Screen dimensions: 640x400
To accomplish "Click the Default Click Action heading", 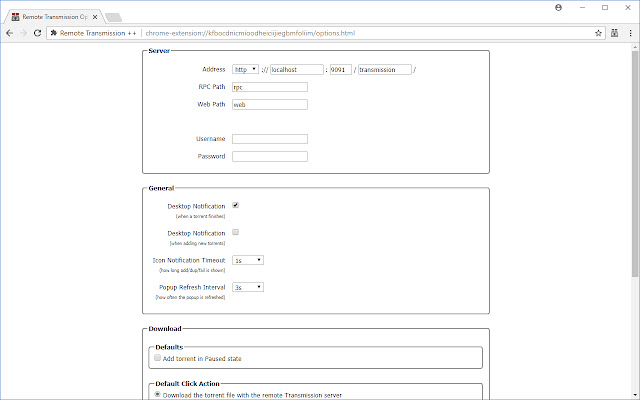I will [187, 384].
